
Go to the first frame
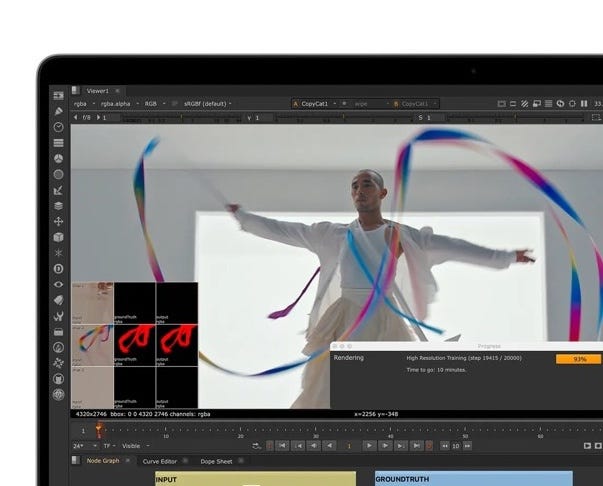283,446
